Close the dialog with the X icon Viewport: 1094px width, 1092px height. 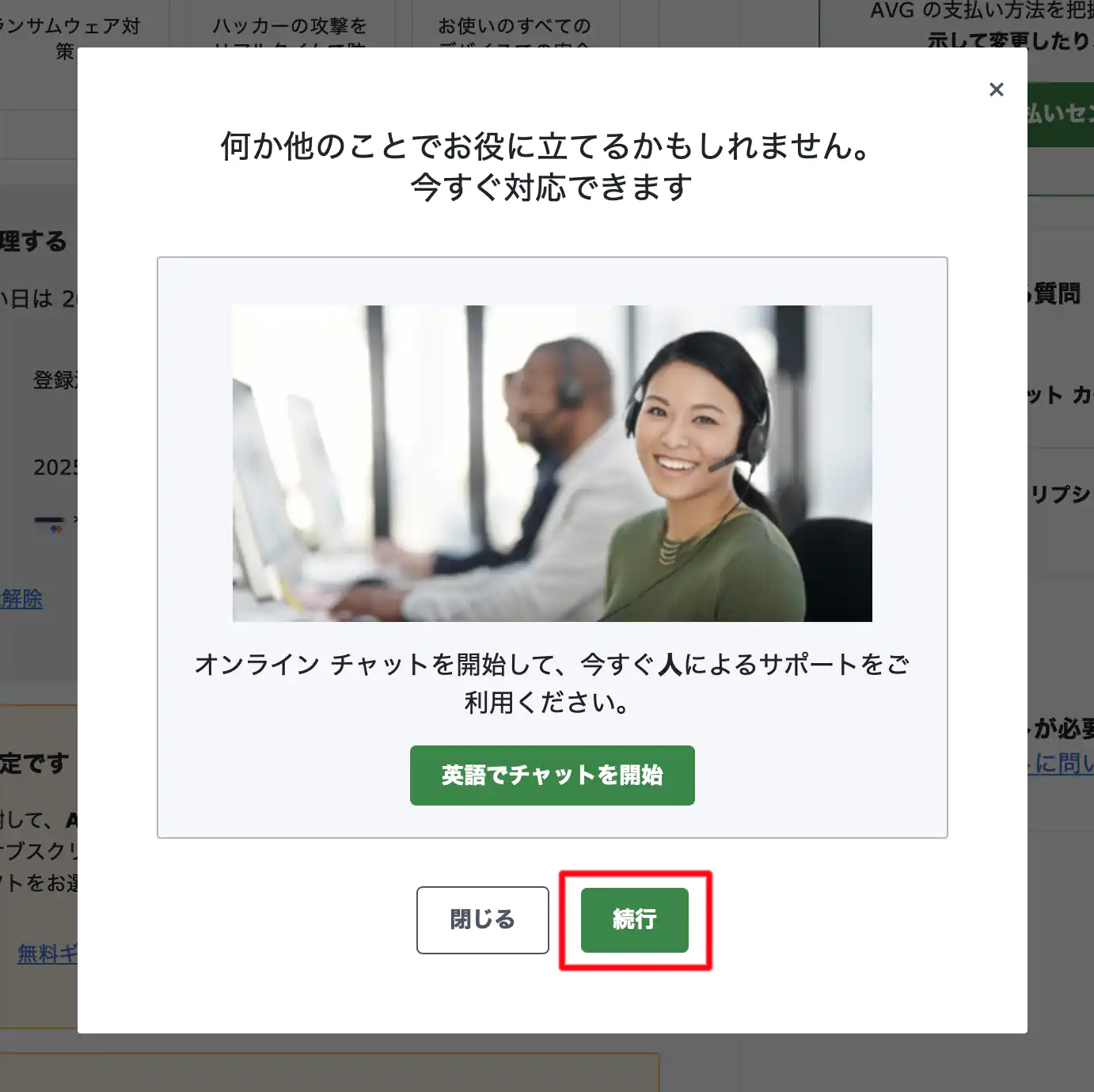[x=996, y=89]
